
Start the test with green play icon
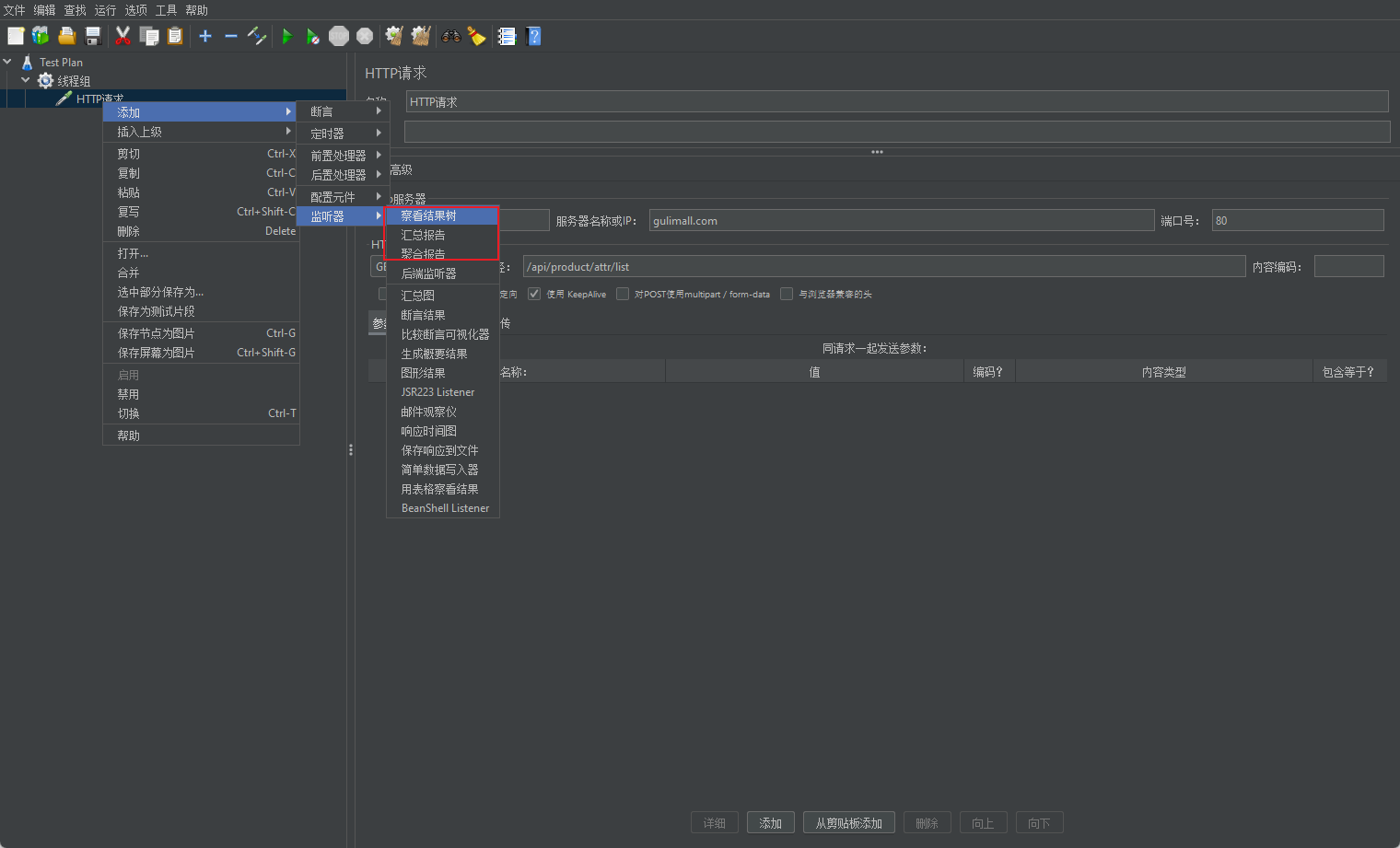(287, 36)
